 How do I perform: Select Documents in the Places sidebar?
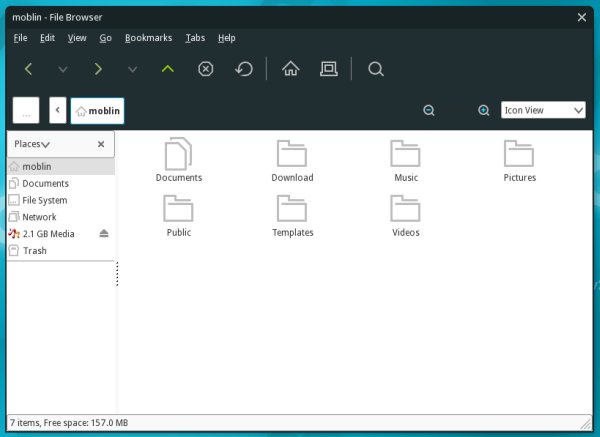(61, 183)
